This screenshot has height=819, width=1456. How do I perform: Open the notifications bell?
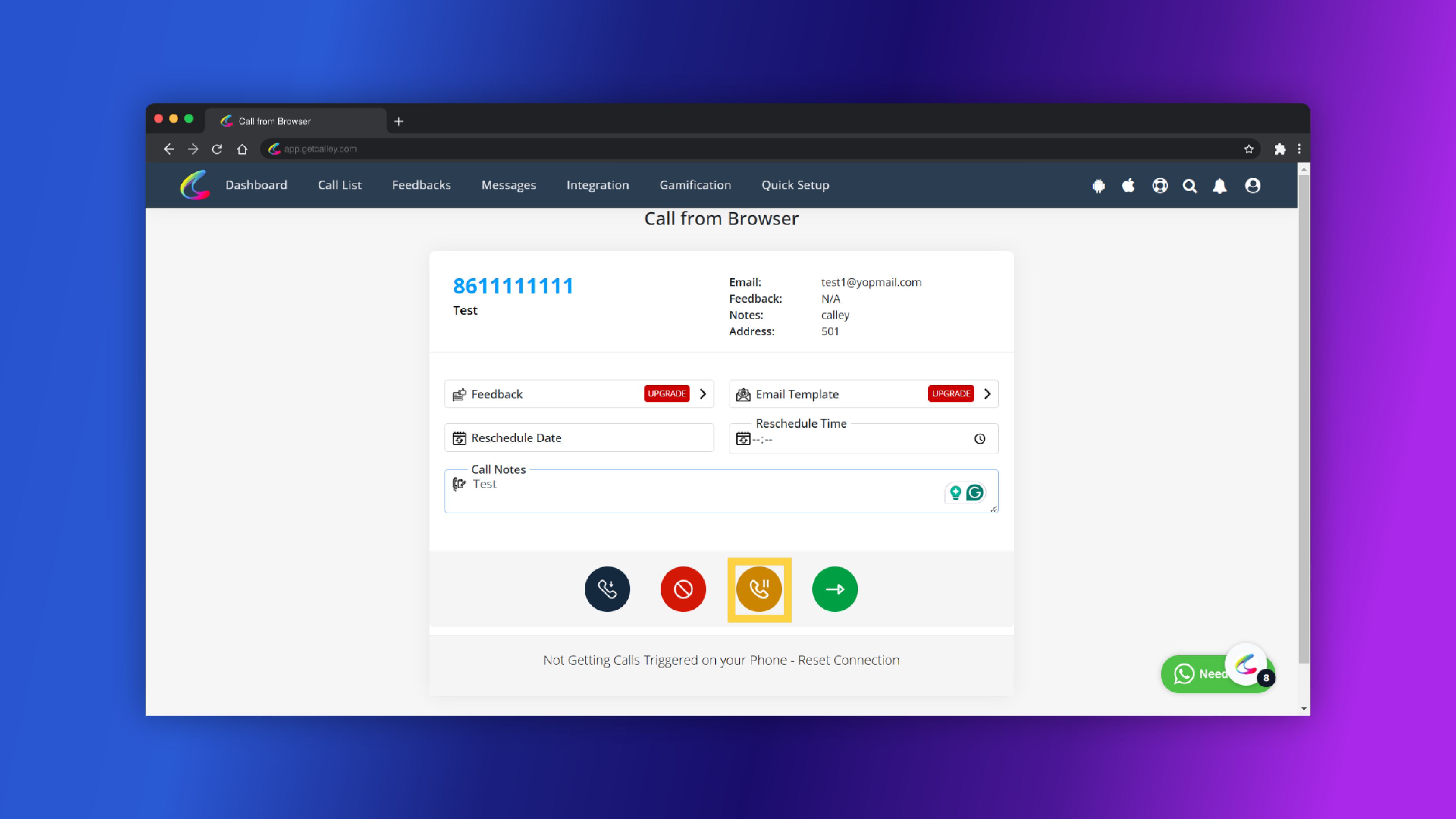(1220, 186)
